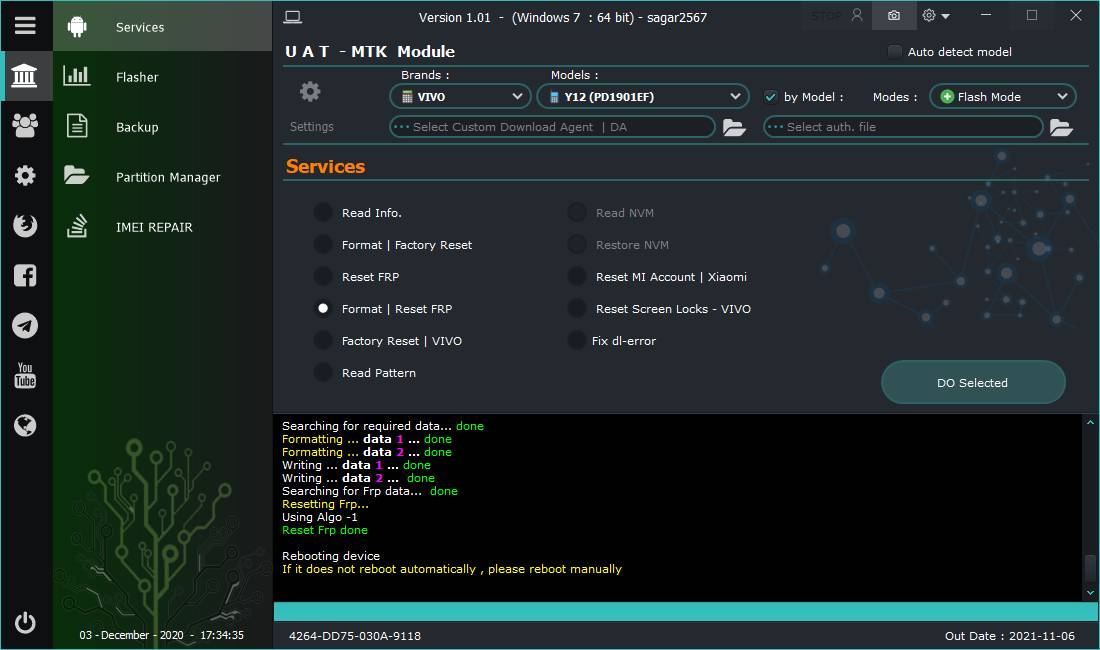
Task: Select Reset Screen Locks - VIVO option
Action: point(577,309)
